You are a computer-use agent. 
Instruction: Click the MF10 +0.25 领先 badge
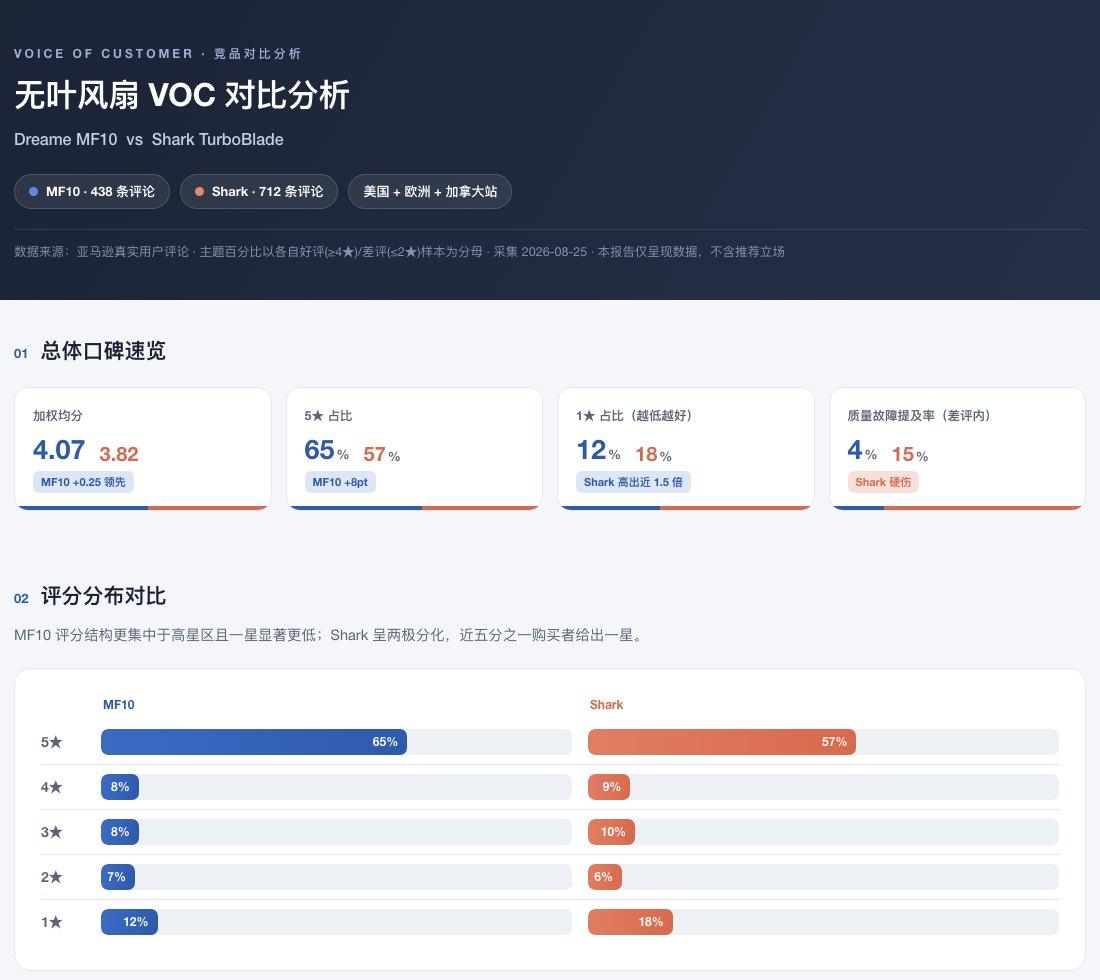pyautogui.click(x=83, y=482)
